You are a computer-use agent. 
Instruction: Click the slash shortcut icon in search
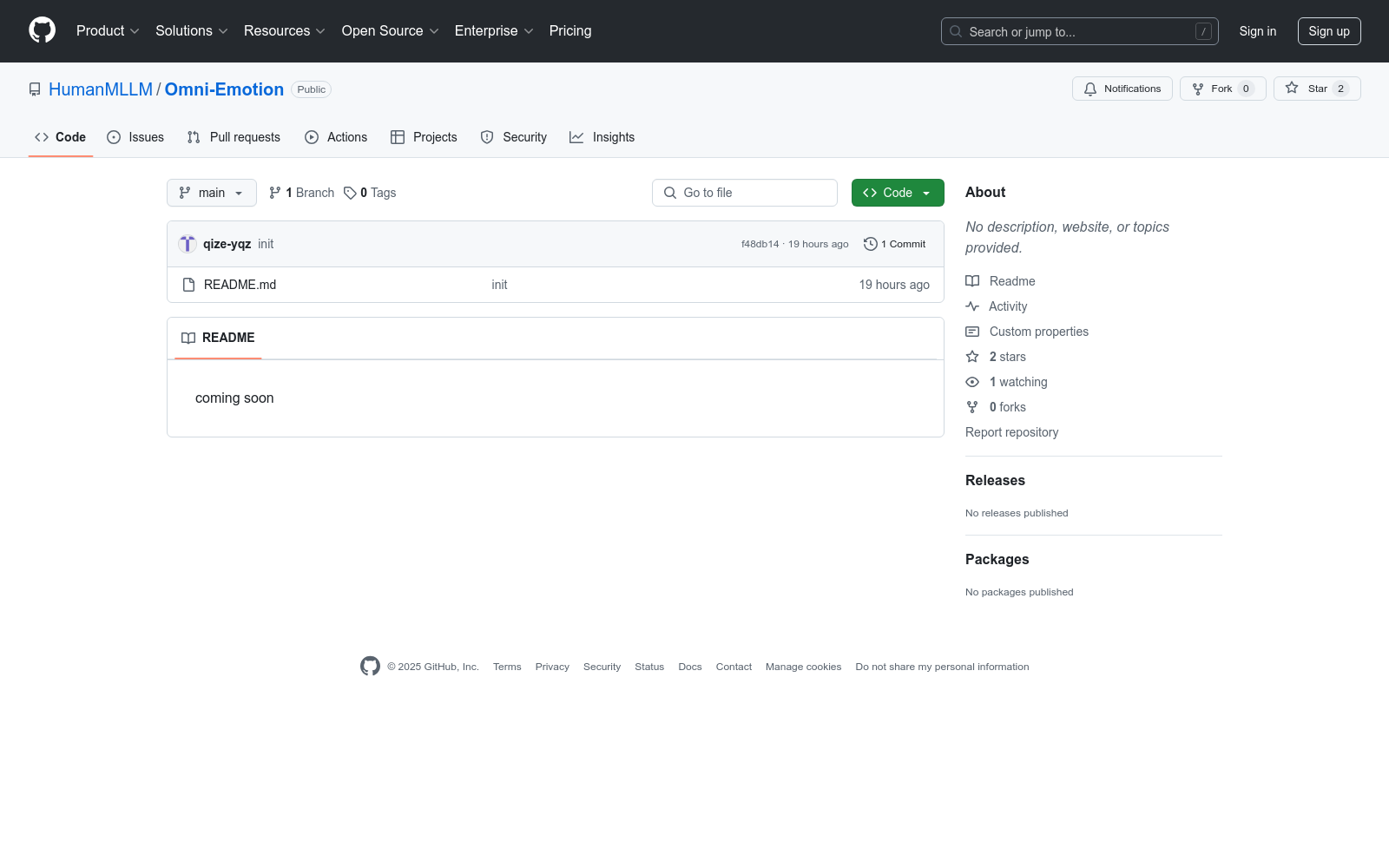(x=1203, y=31)
